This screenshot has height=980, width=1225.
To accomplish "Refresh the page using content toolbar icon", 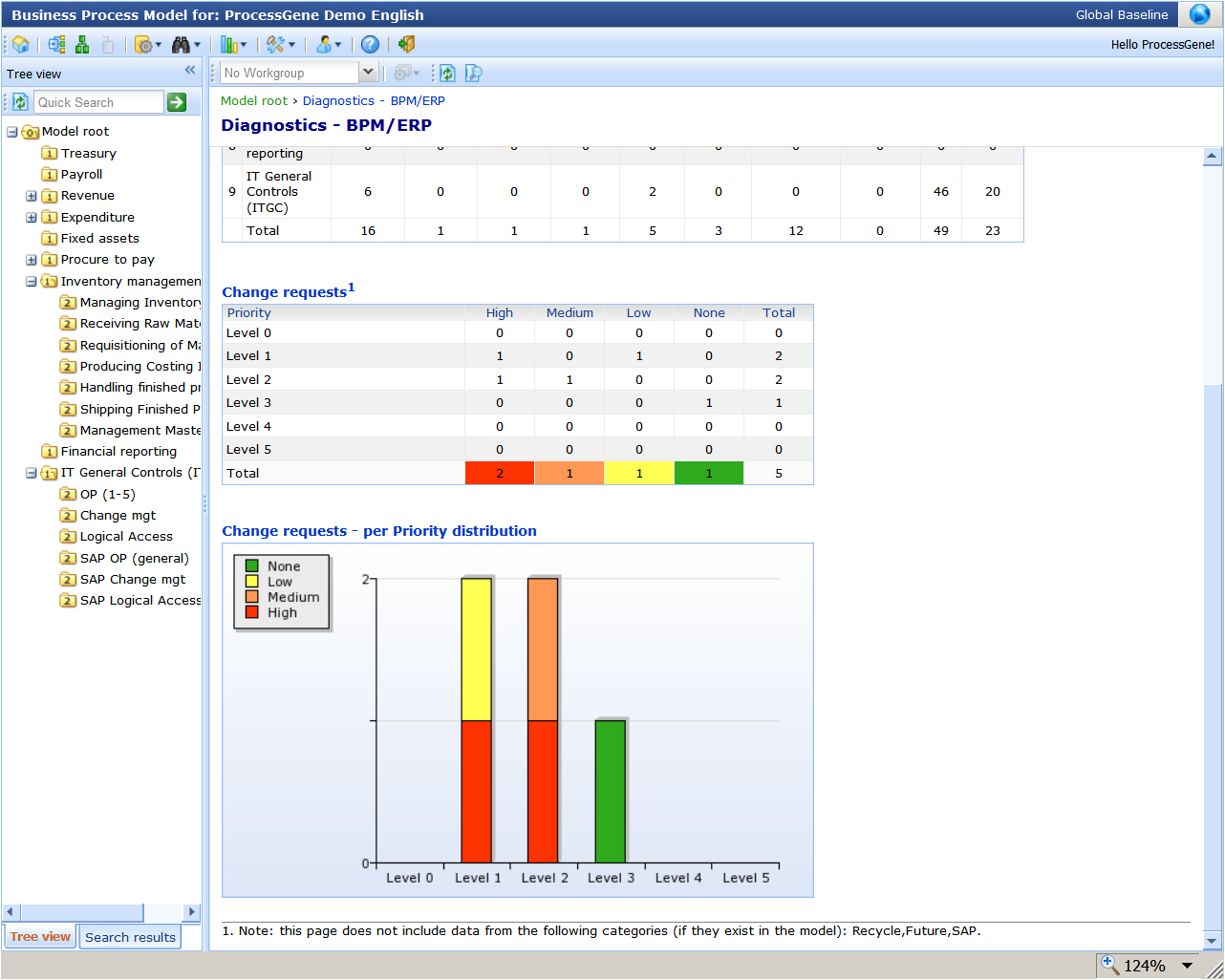I will coord(447,73).
